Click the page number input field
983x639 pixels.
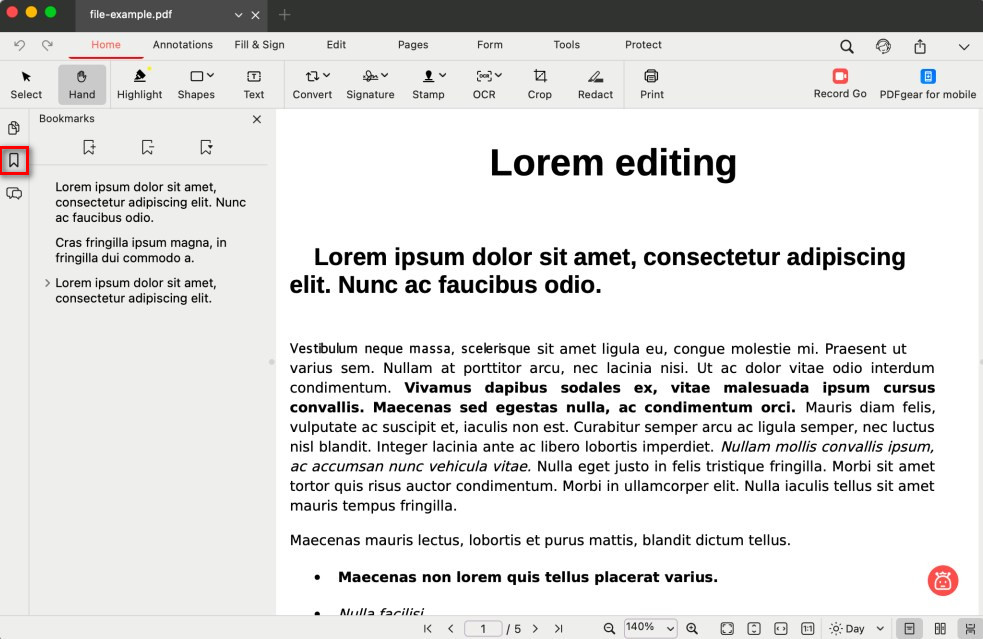483,628
